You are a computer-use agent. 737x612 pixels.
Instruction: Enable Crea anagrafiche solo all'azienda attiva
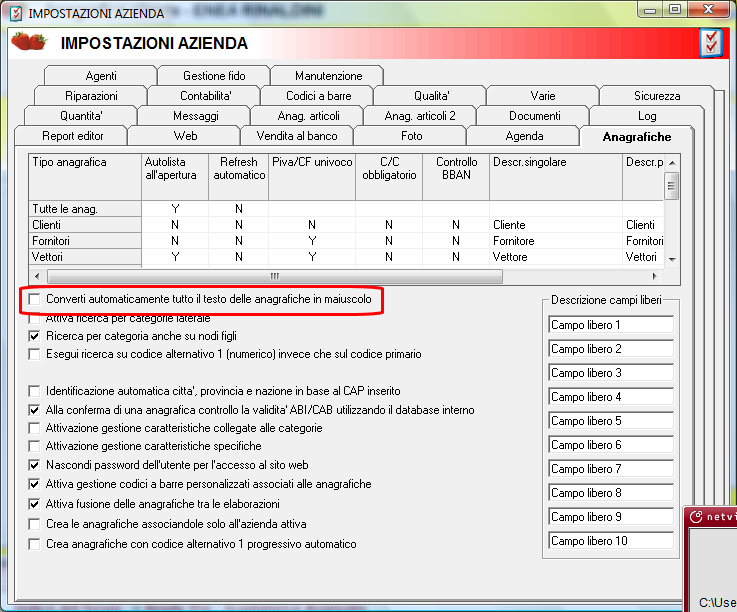point(34,524)
